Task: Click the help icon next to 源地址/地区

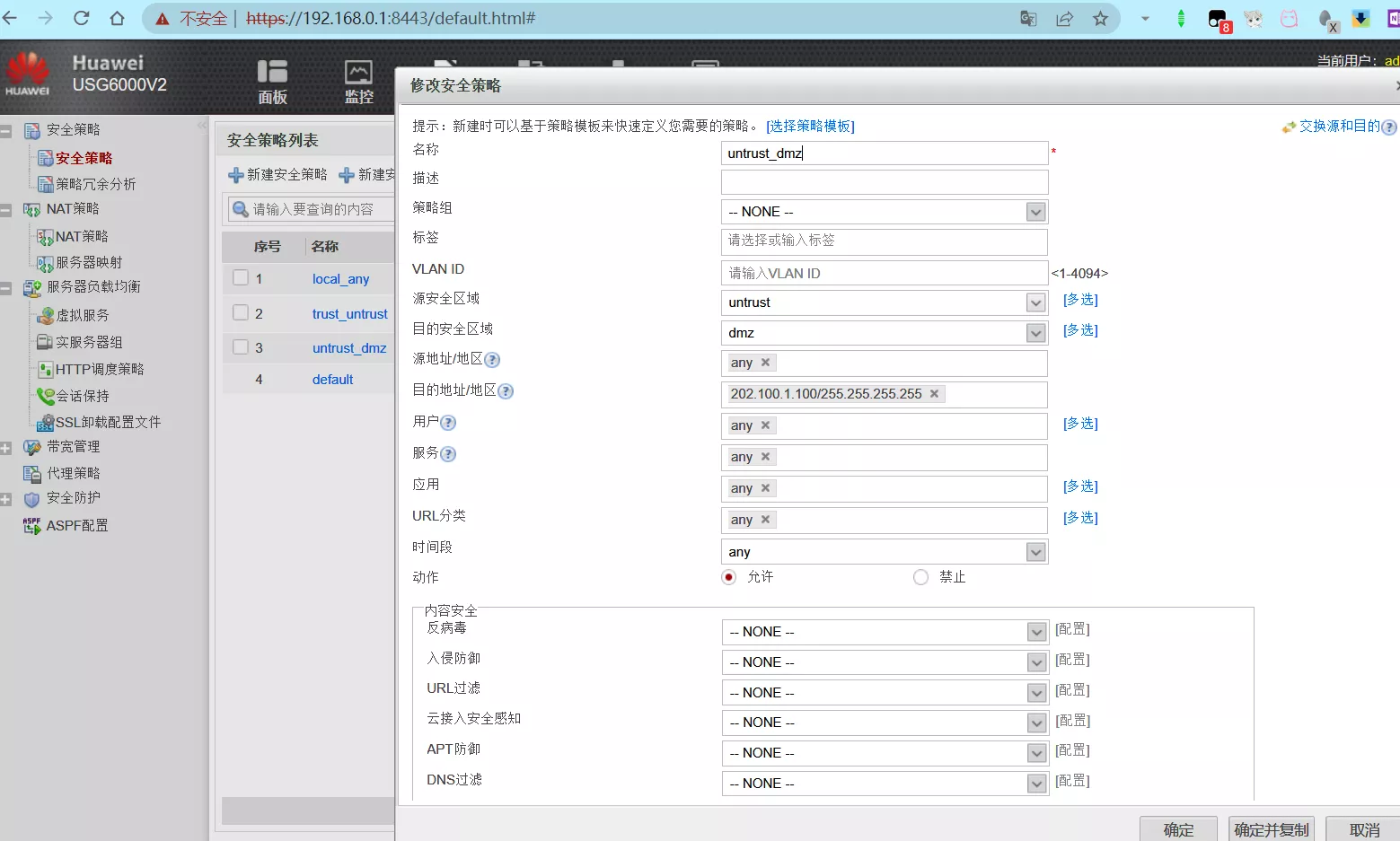Action: coord(492,360)
